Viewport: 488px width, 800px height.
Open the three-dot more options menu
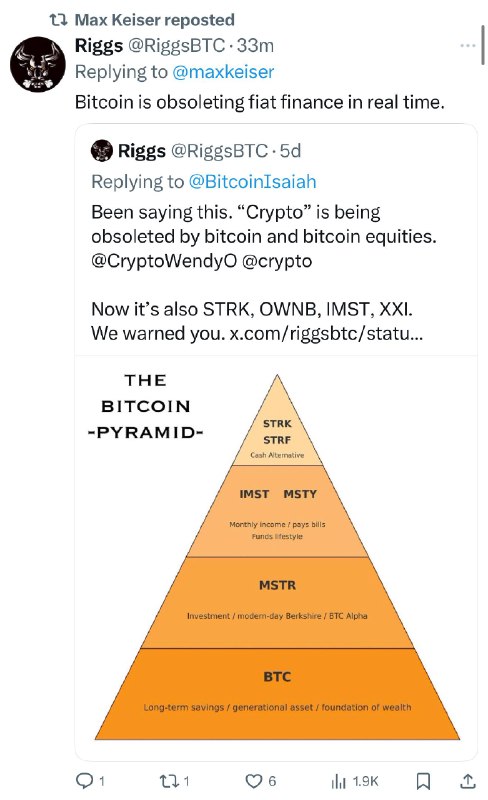(x=467, y=45)
